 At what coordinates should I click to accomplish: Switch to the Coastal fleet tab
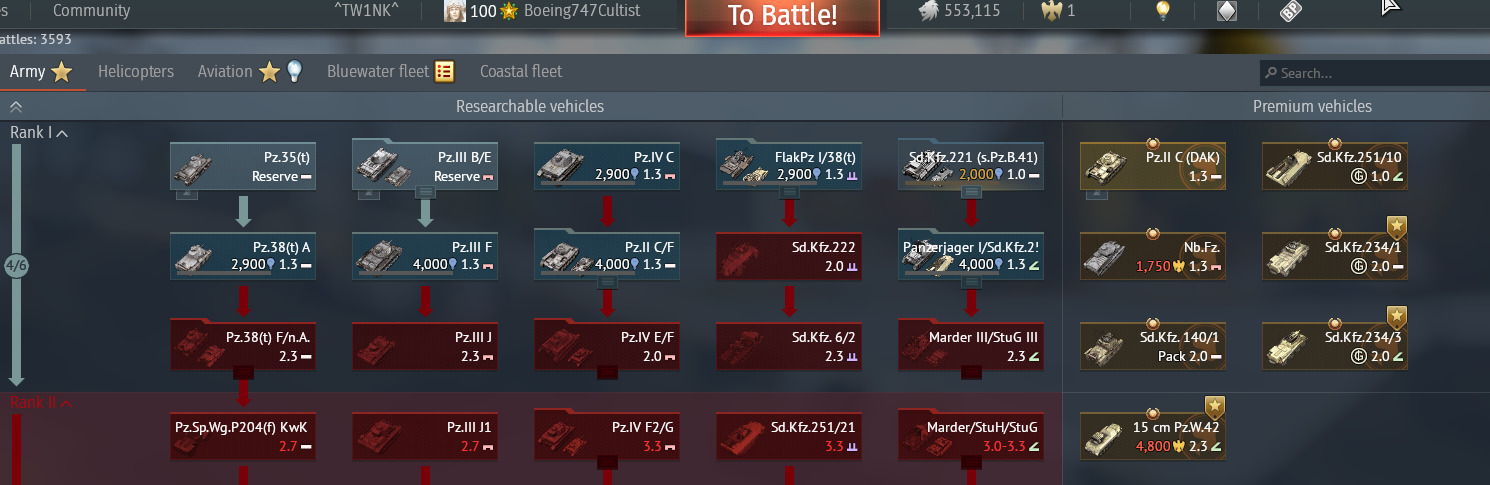click(521, 71)
